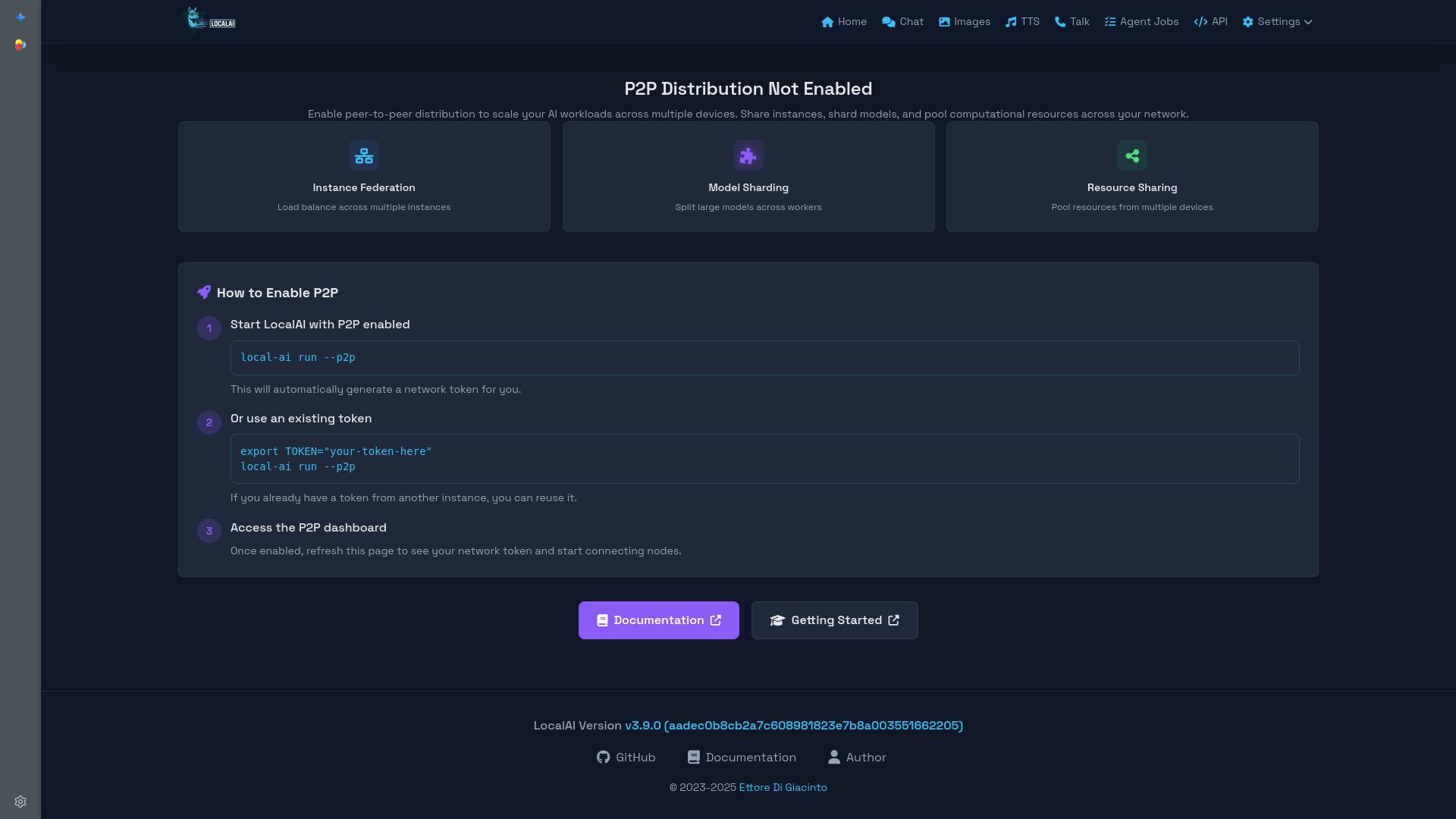Click the multicolor circle icon in left sidebar
The width and height of the screenshot is (1456, 819).
(x=20, y=45)
